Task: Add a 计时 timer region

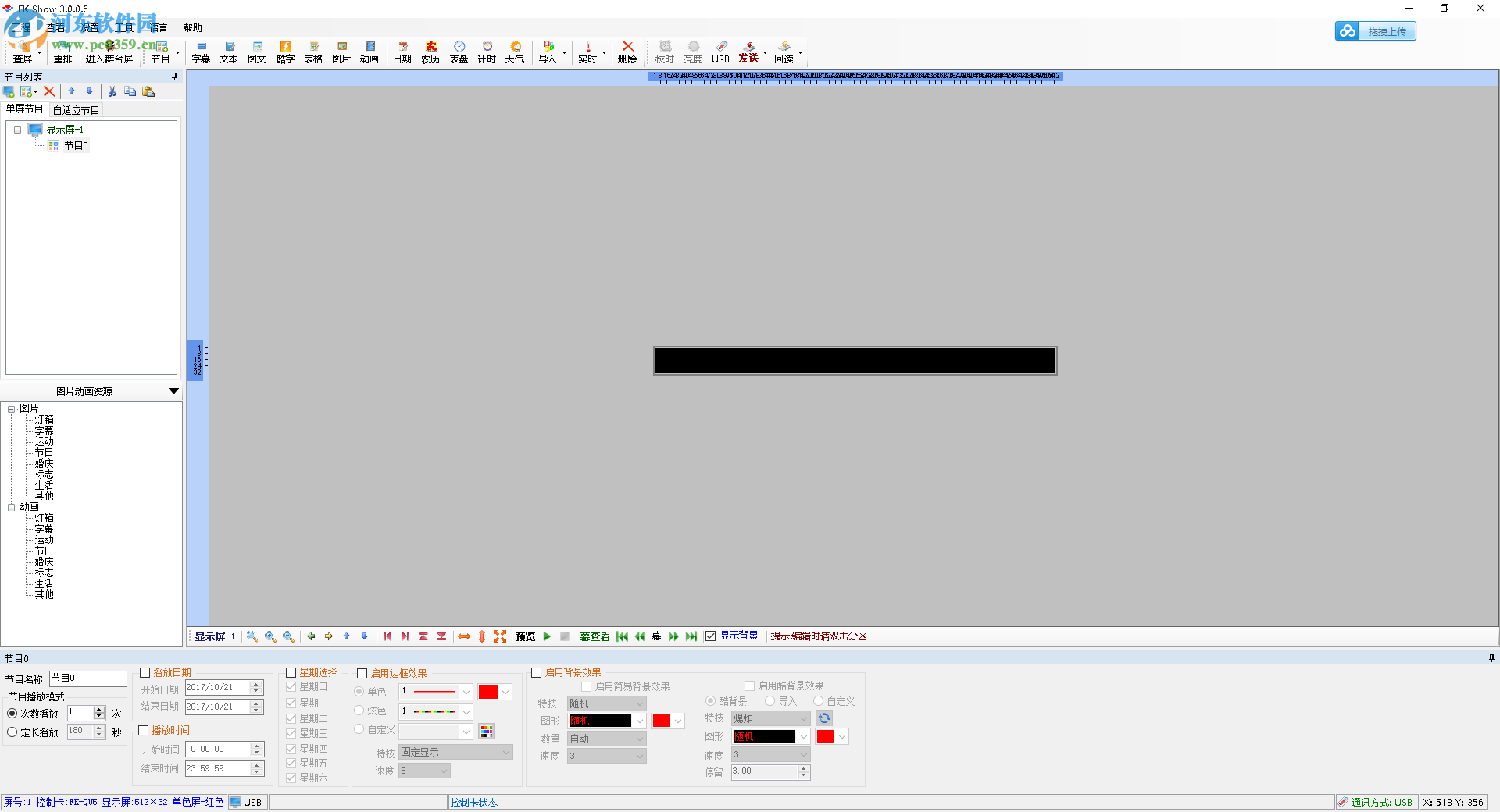Action: 487,52
